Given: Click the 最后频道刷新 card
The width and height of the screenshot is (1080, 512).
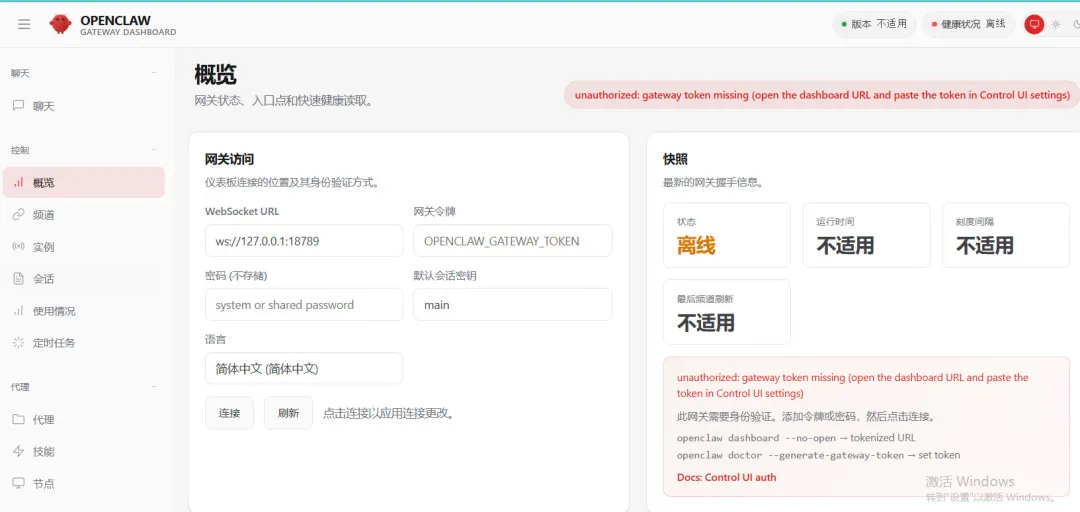Looking at the screenshot, I should pos(727,312).
